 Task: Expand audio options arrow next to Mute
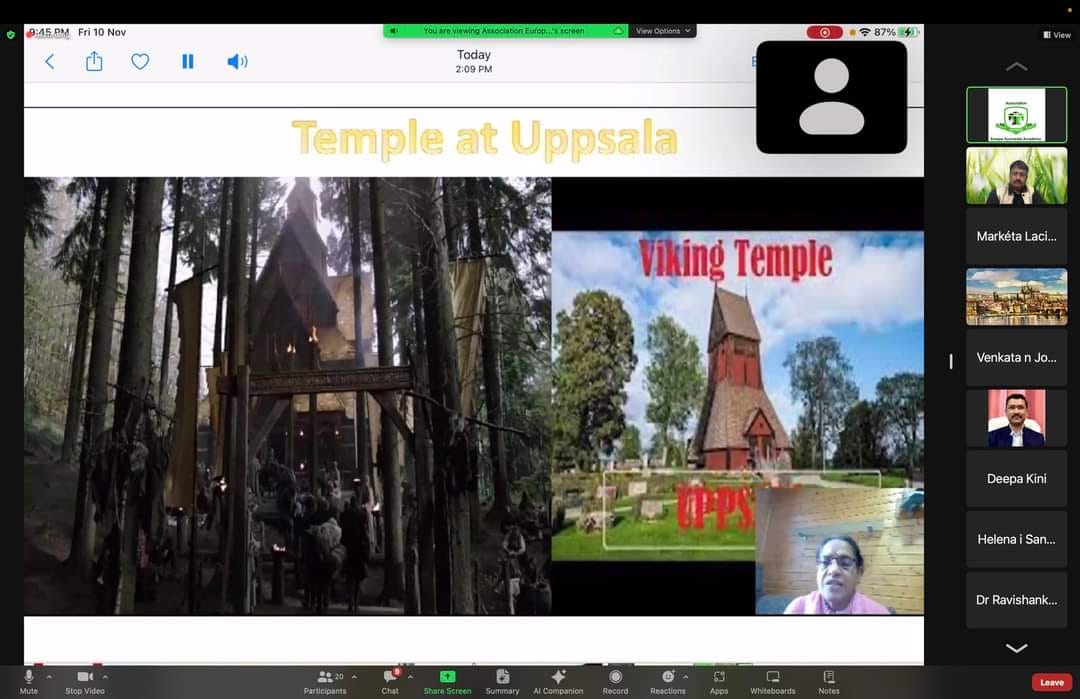point(49,677)
